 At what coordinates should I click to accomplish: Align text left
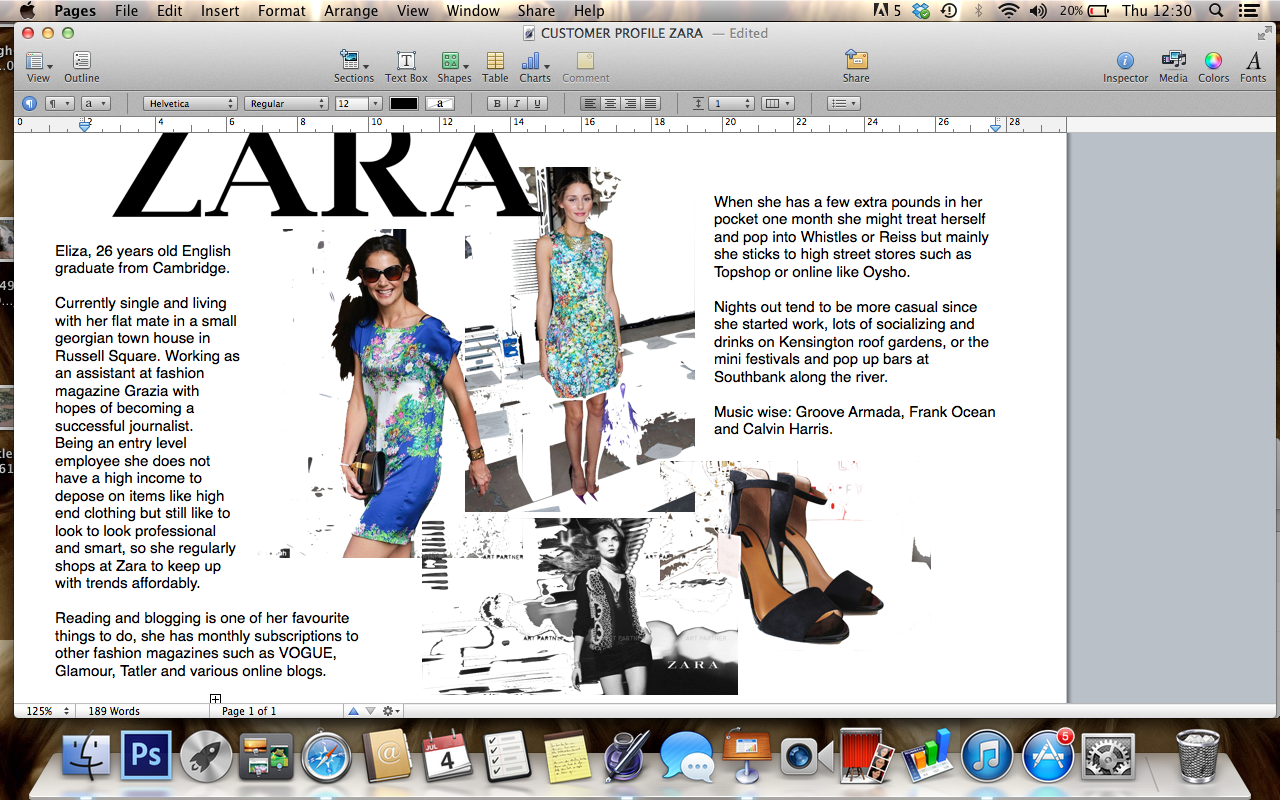click(590, 103)
